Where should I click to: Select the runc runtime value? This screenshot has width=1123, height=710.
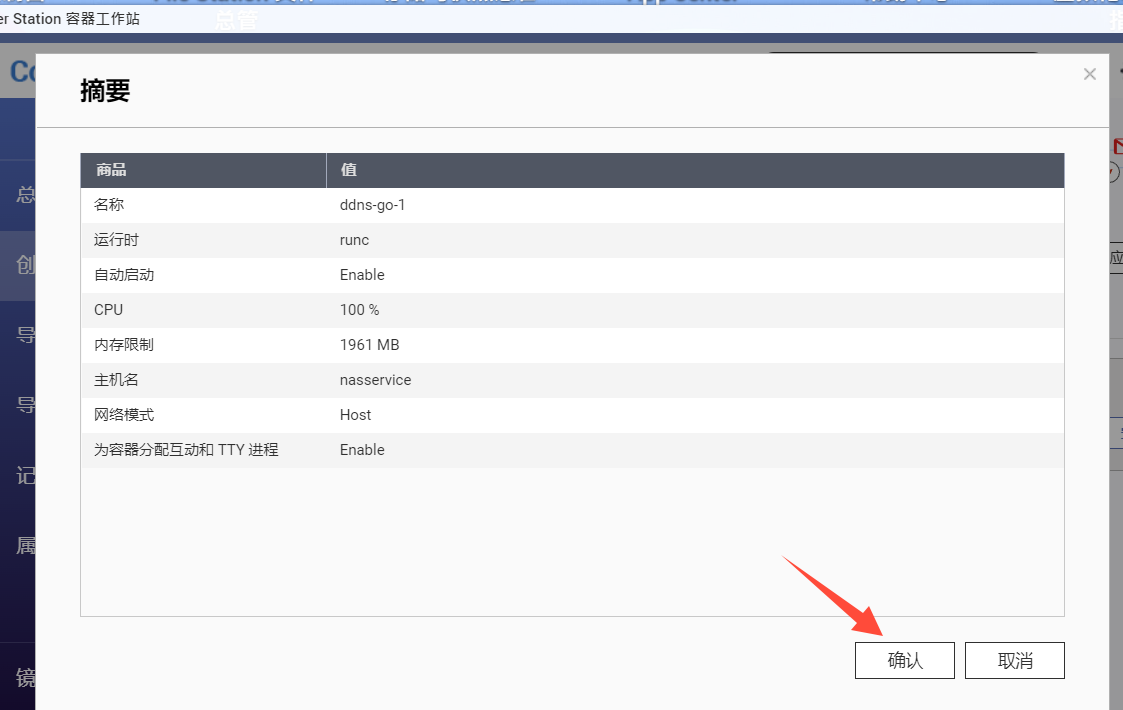click(355, 240)
